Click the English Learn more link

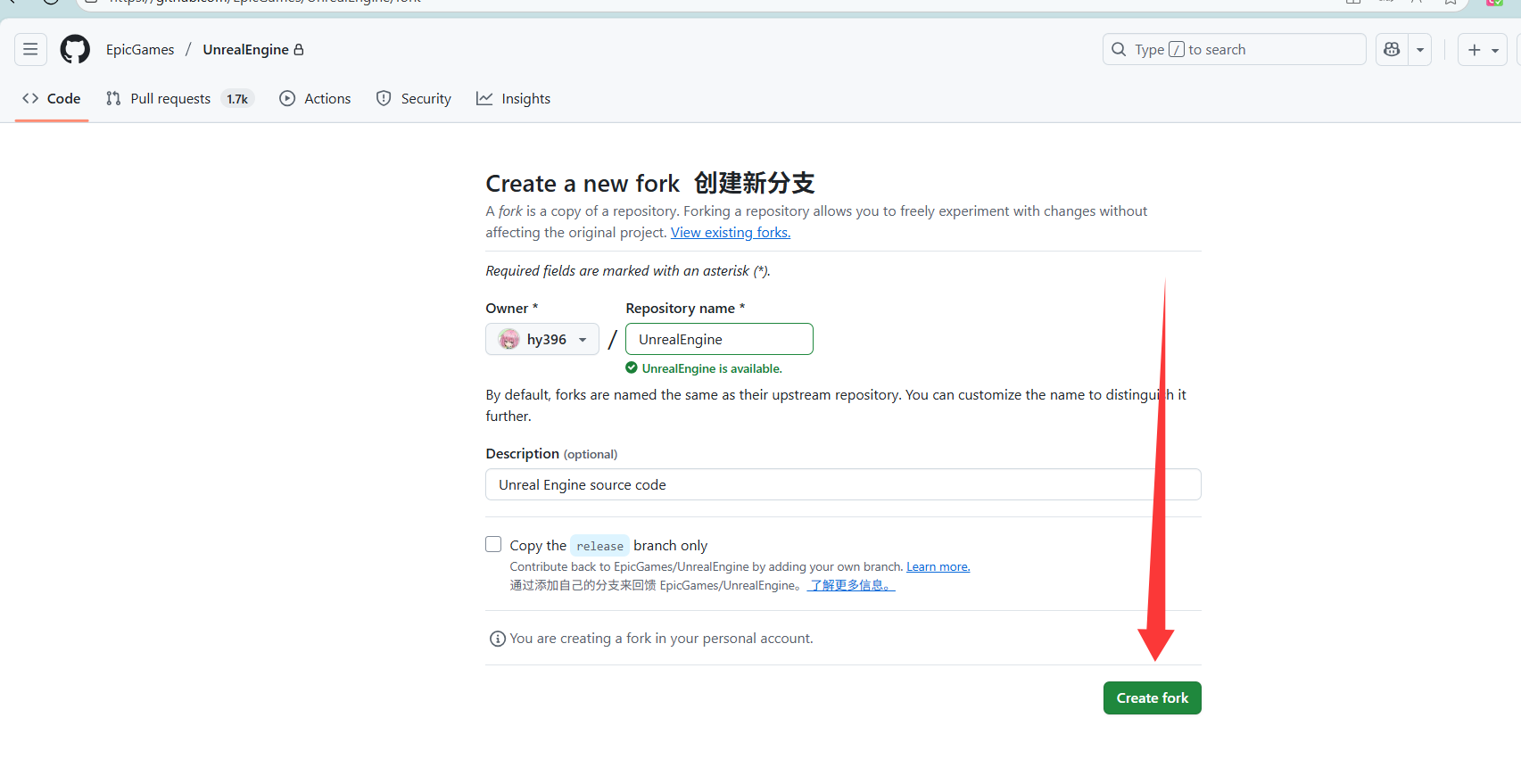tap(938, 567)
